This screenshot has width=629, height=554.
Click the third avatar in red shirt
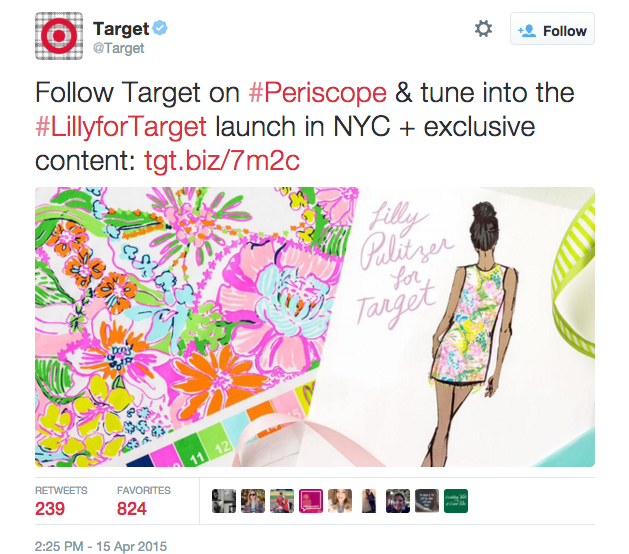pos(282,501)
